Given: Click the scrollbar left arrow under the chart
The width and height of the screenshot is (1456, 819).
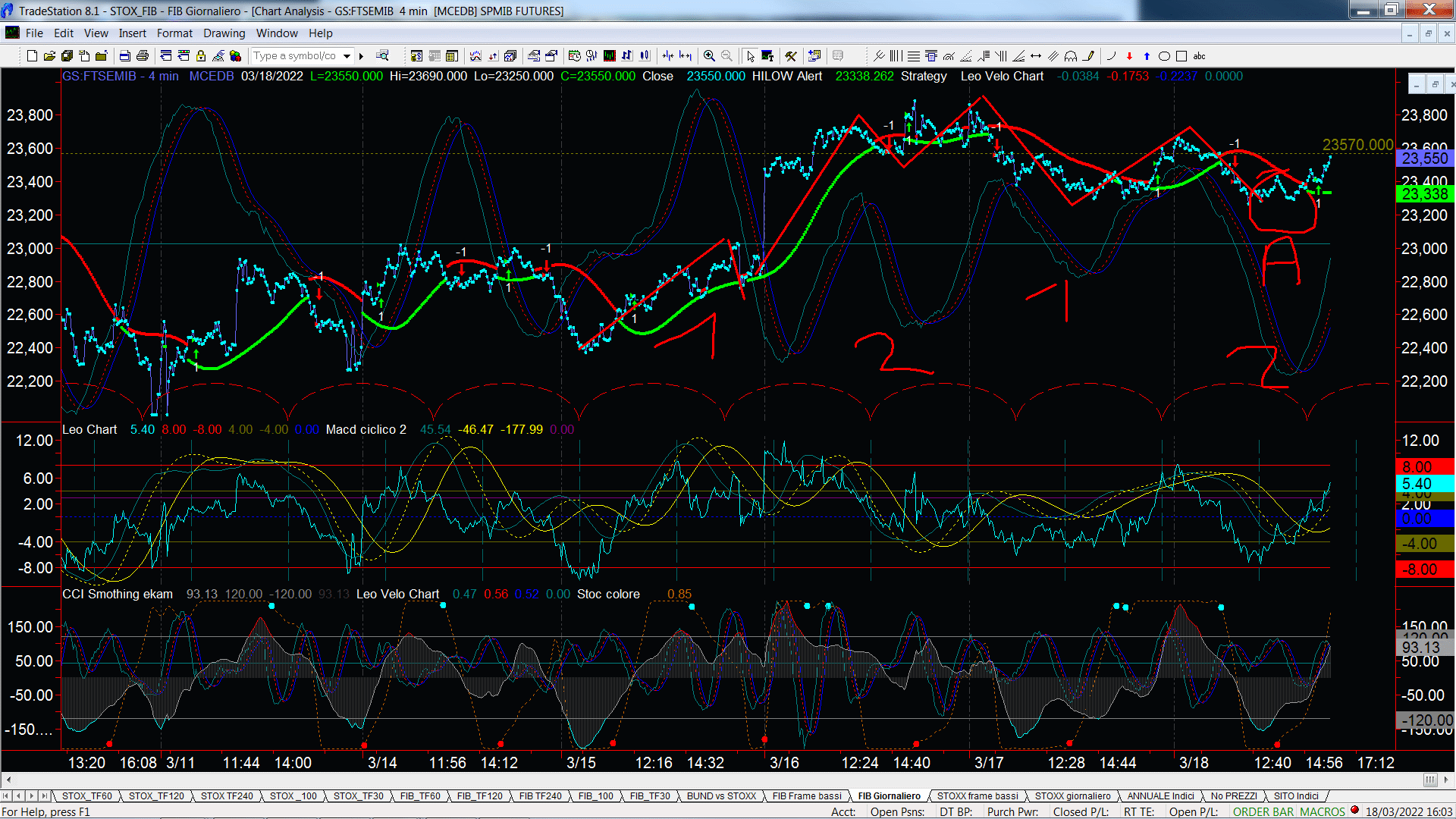Looking at the screenshot, I should point(8,780).
